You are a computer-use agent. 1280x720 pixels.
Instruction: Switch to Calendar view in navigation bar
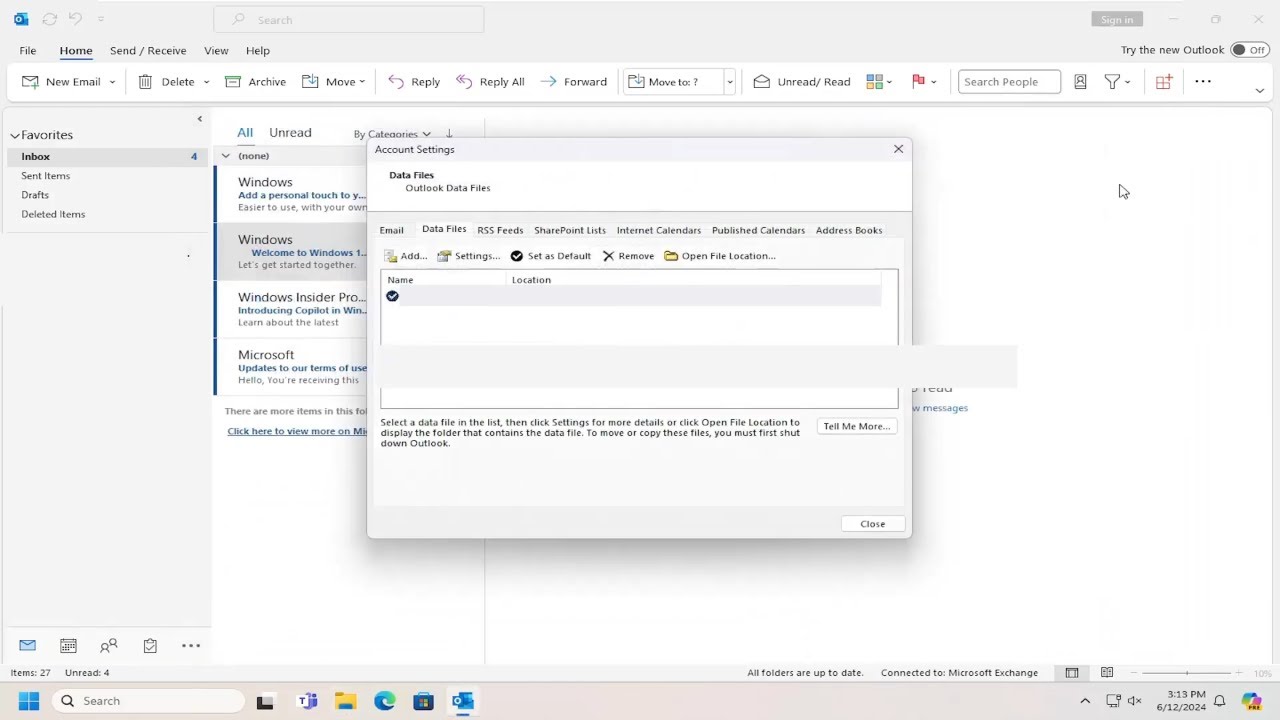68,646
